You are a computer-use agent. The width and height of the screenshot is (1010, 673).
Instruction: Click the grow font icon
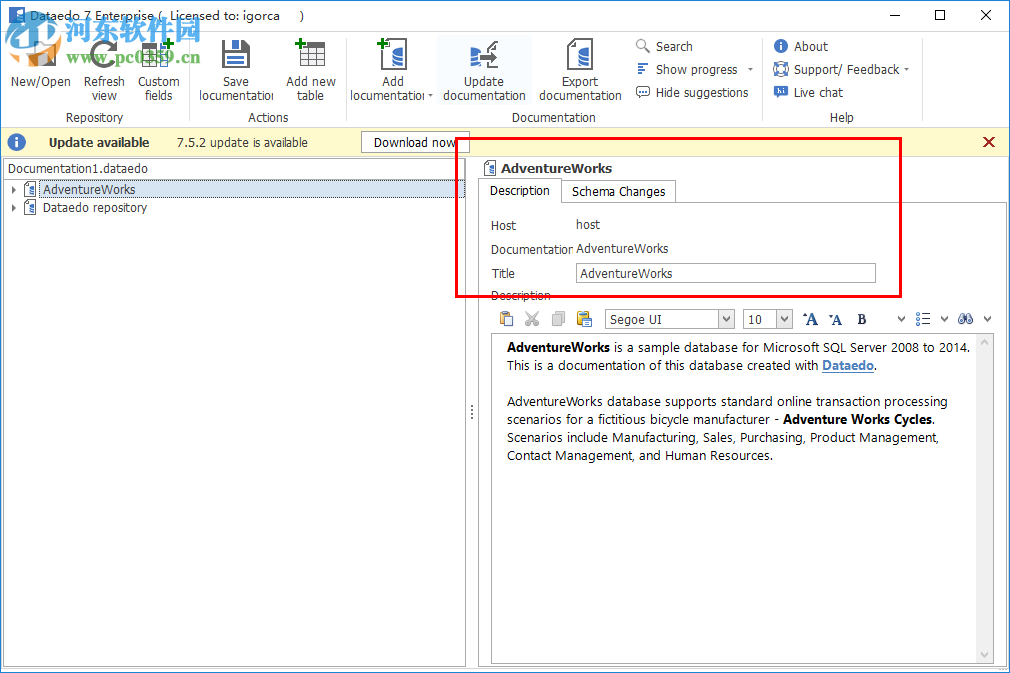point(810,319)
